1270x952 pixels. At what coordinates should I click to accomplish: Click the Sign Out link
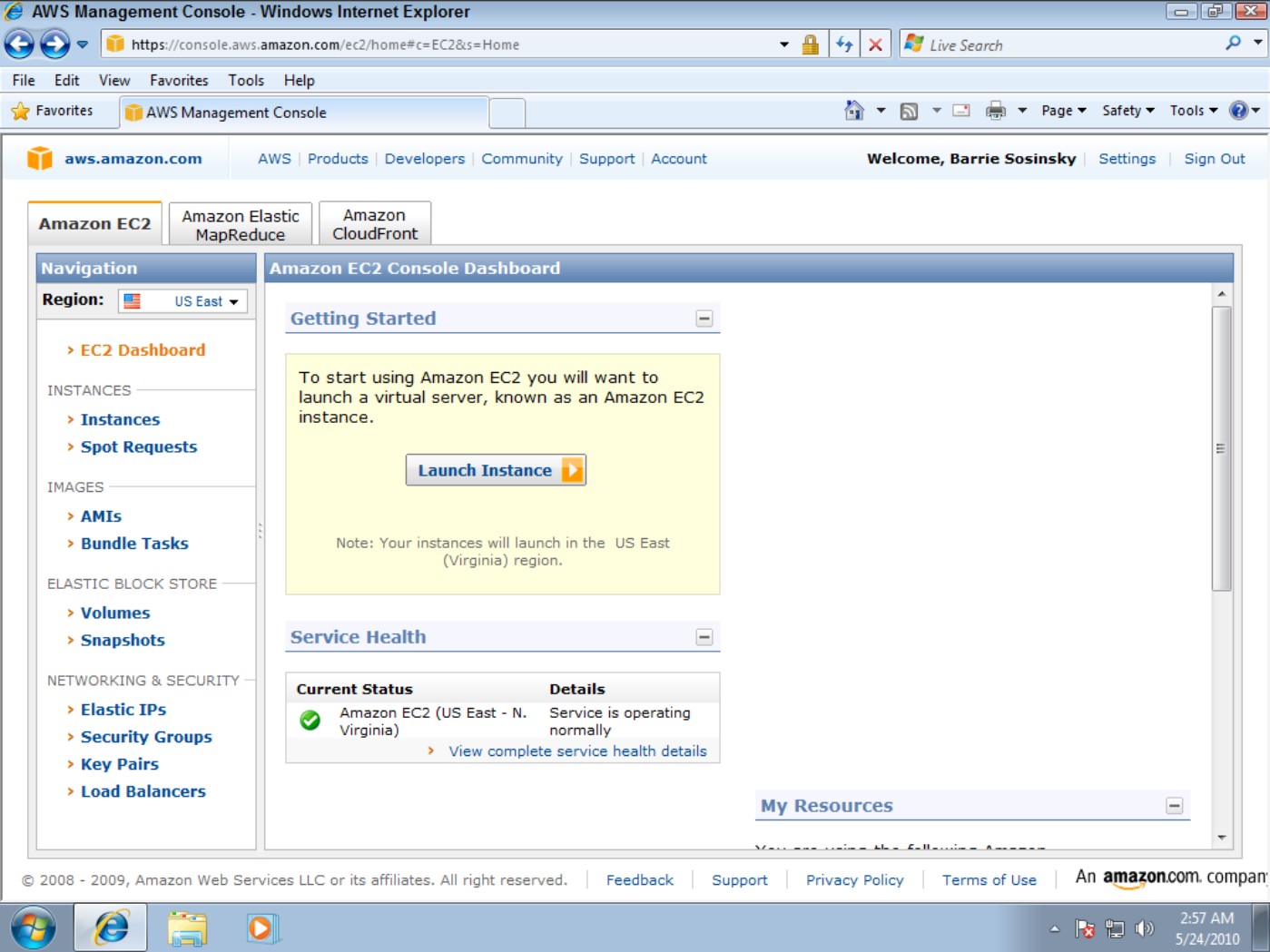[1215, 159]
